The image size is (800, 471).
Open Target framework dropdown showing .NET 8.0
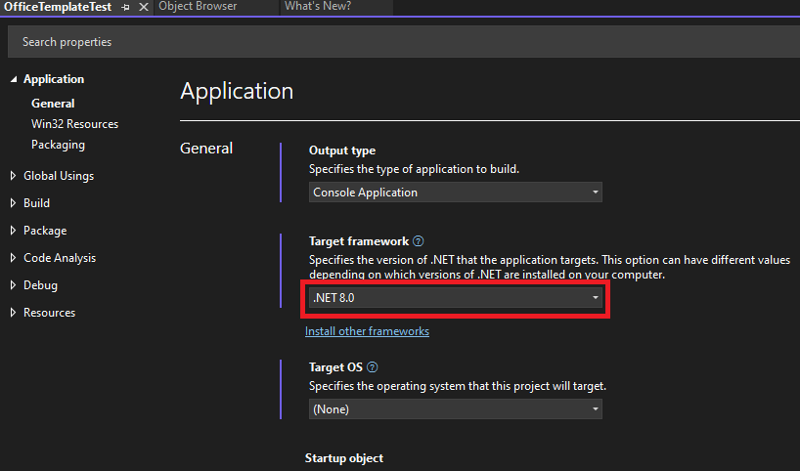455,298
